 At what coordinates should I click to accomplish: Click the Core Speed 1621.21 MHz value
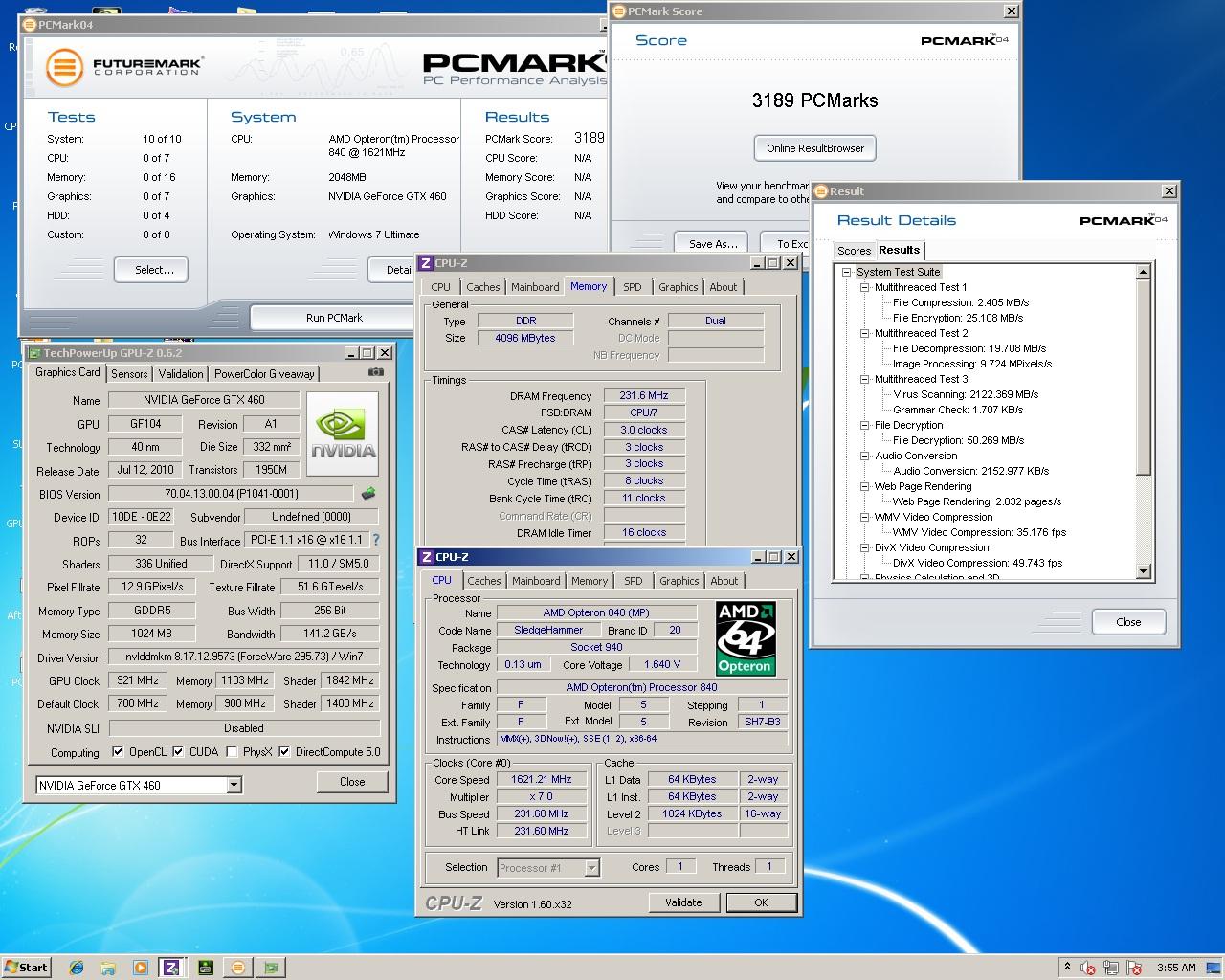tap(542, 779)
